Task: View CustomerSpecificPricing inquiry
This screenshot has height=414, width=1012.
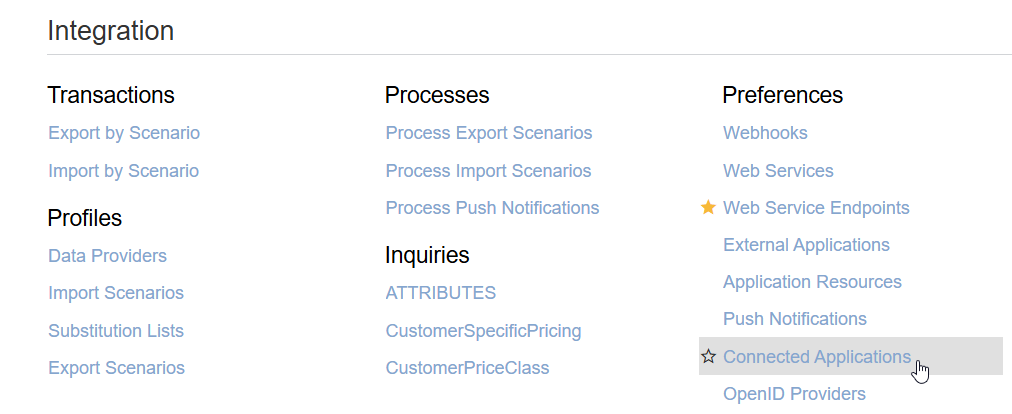Action: point(483,331)
